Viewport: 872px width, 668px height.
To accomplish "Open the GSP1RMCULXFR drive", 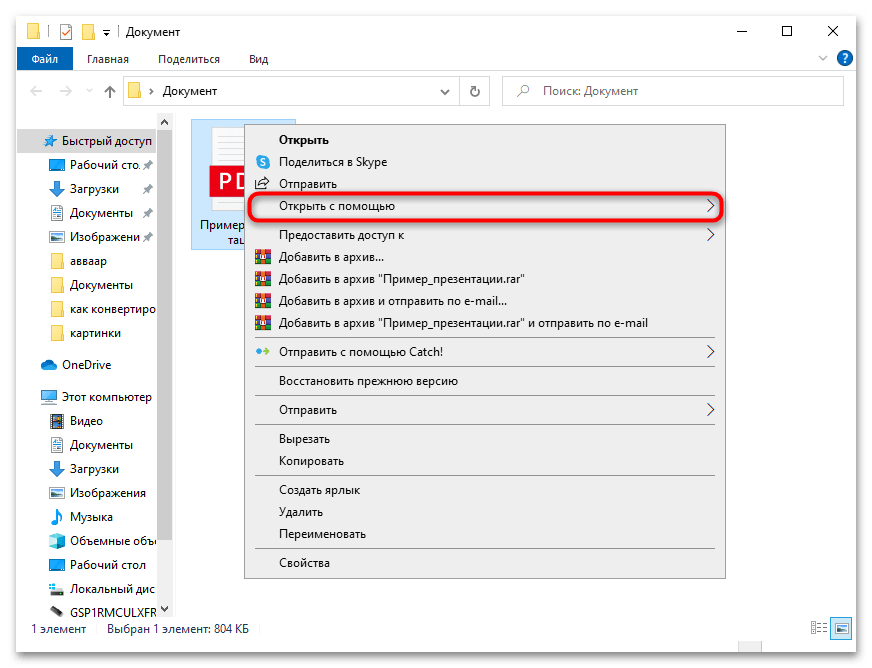I will coord(102,612).
